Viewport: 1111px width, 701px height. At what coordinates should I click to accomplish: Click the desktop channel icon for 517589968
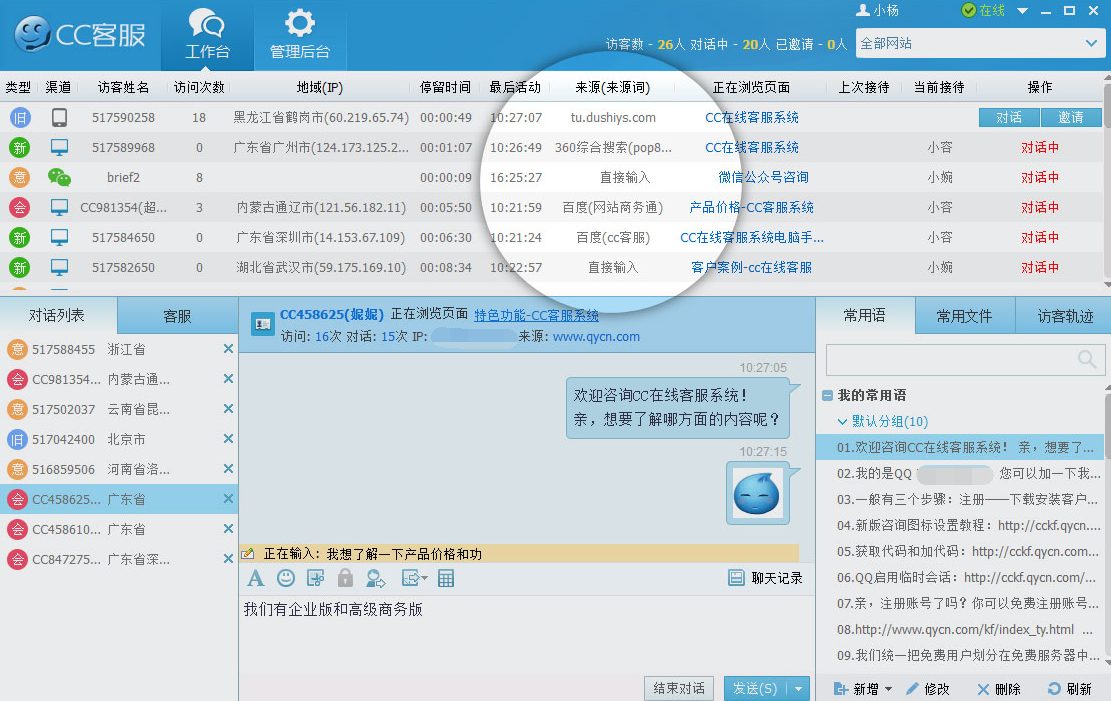pos(60,147)
